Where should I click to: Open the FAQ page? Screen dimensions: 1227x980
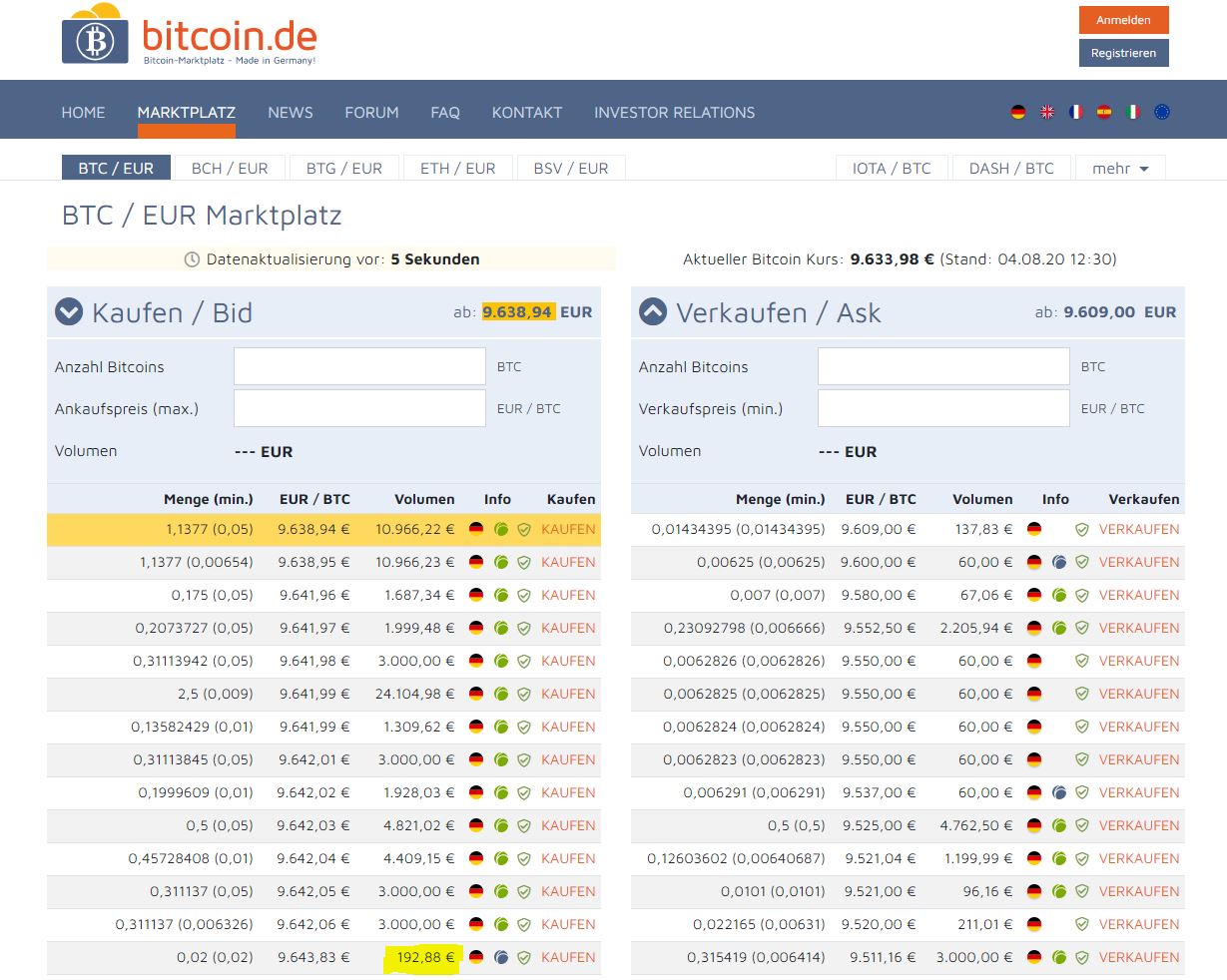coord(445,113)
